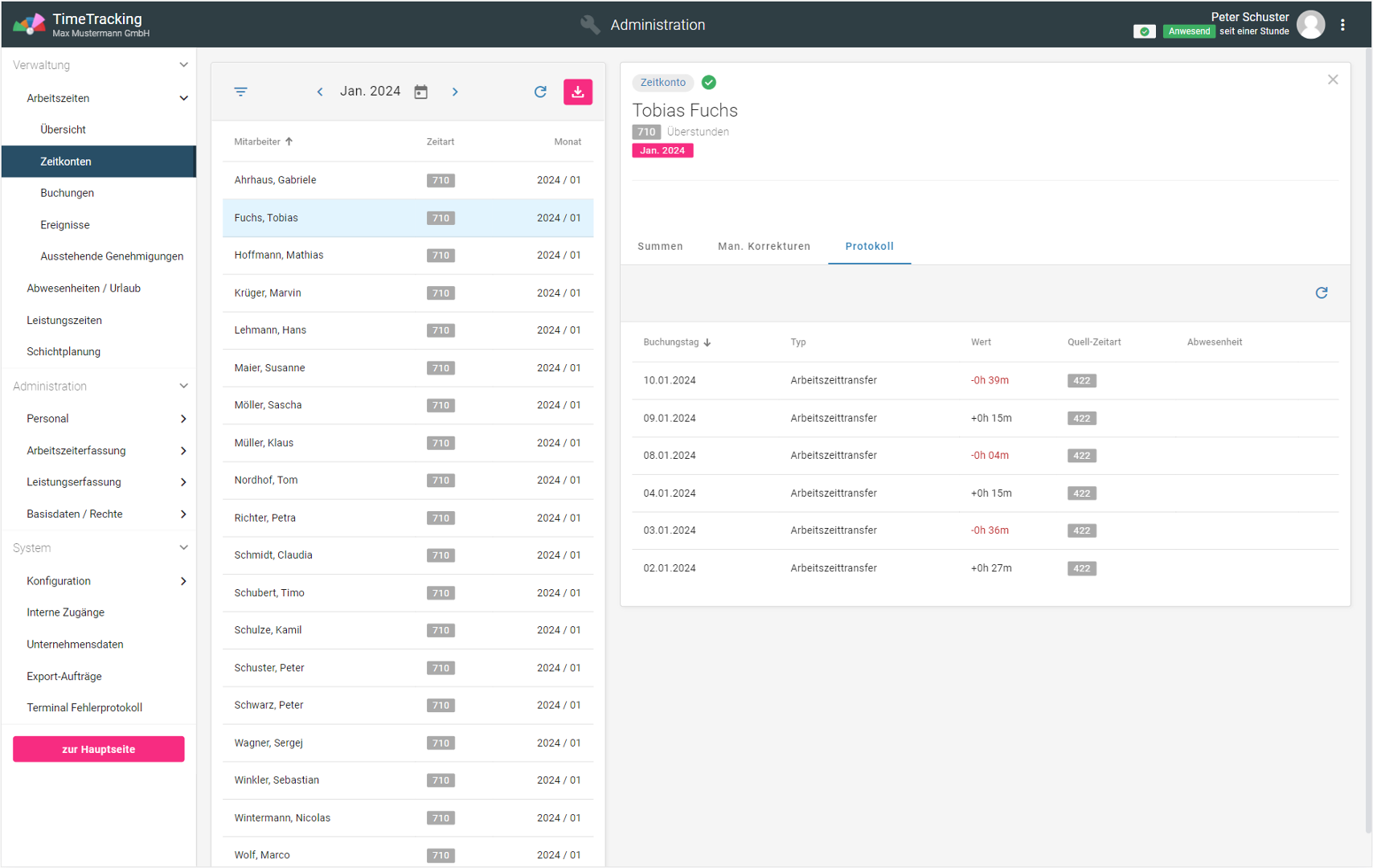Collapse the Verwaltung section
Viewport: 1373px width, 868px height.
[x=183, y=65]
